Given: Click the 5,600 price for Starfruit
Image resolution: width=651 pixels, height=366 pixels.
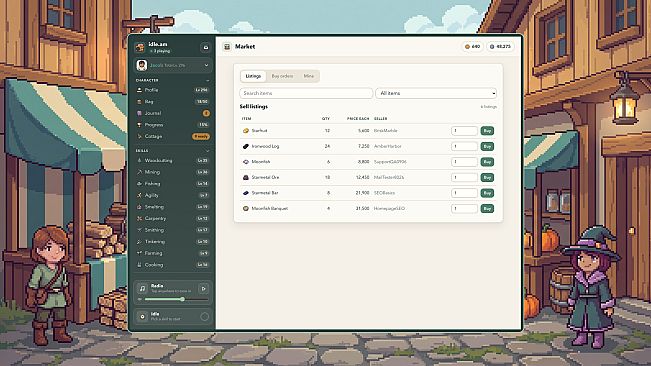Looking at the screenshot, I should click(363, 130).
